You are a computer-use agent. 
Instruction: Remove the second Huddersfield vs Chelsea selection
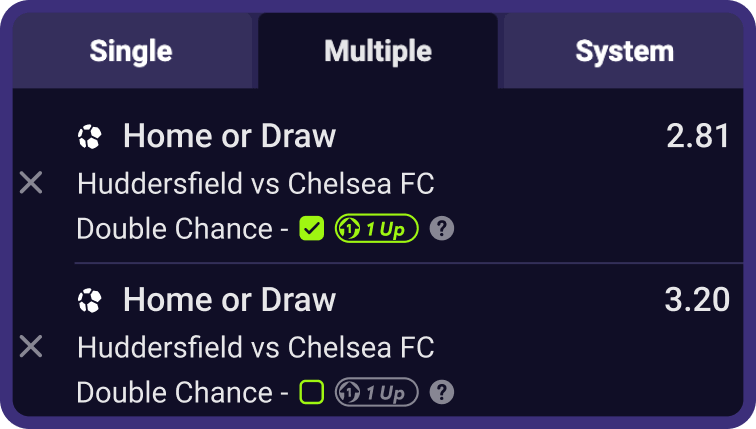click(x=31, y=347)
